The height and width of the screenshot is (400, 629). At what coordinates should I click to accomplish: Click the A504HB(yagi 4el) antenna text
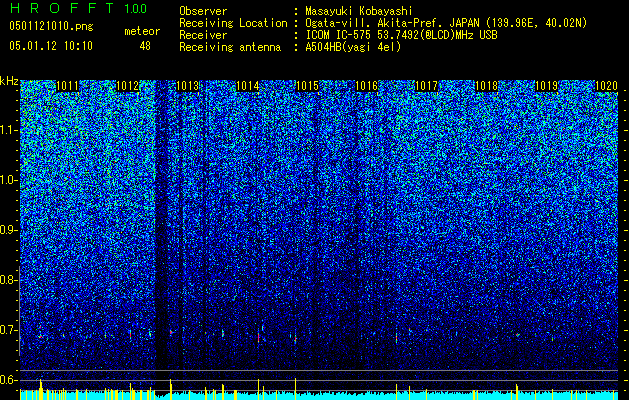[353, 47]
